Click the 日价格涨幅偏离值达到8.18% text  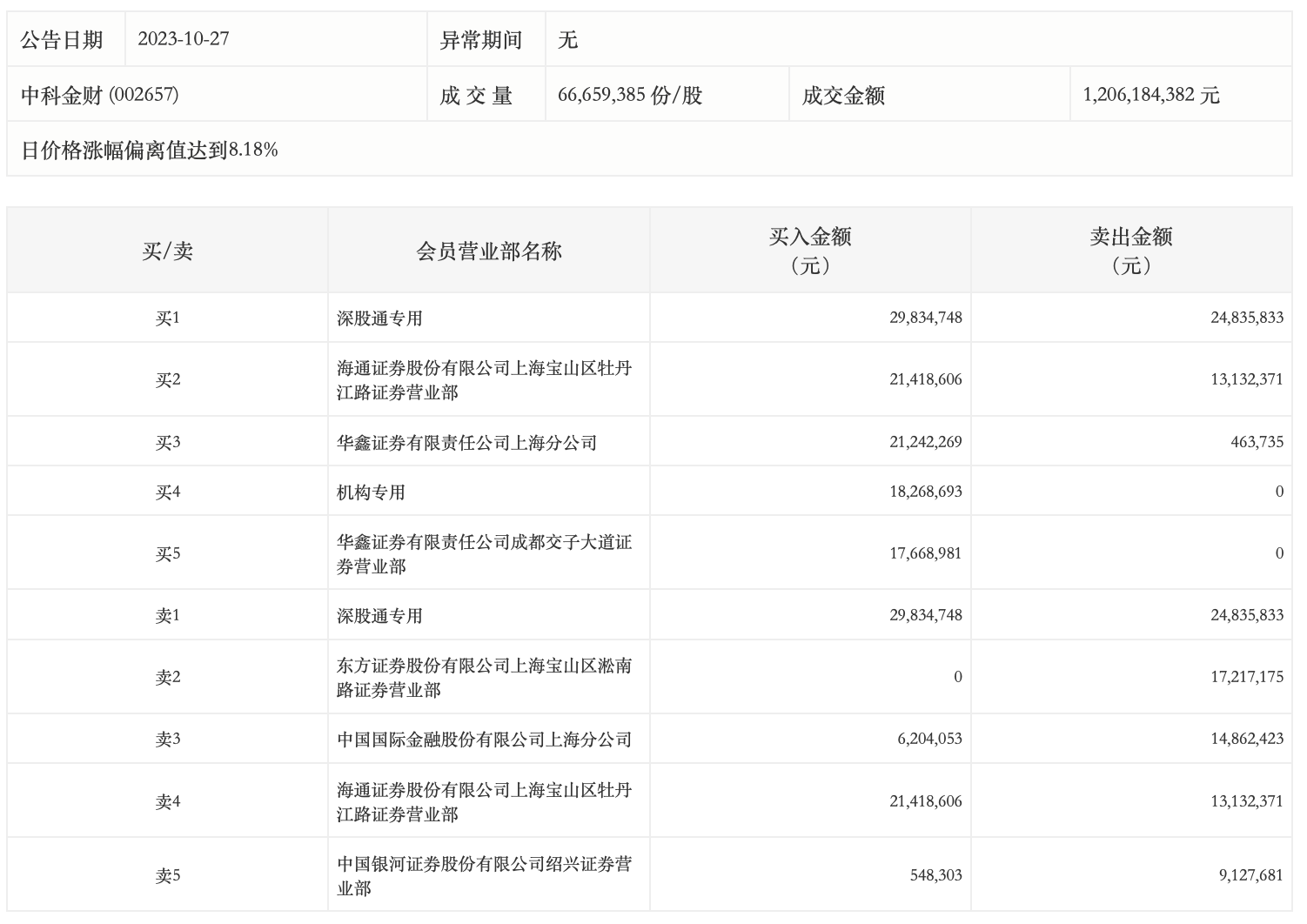149,150
